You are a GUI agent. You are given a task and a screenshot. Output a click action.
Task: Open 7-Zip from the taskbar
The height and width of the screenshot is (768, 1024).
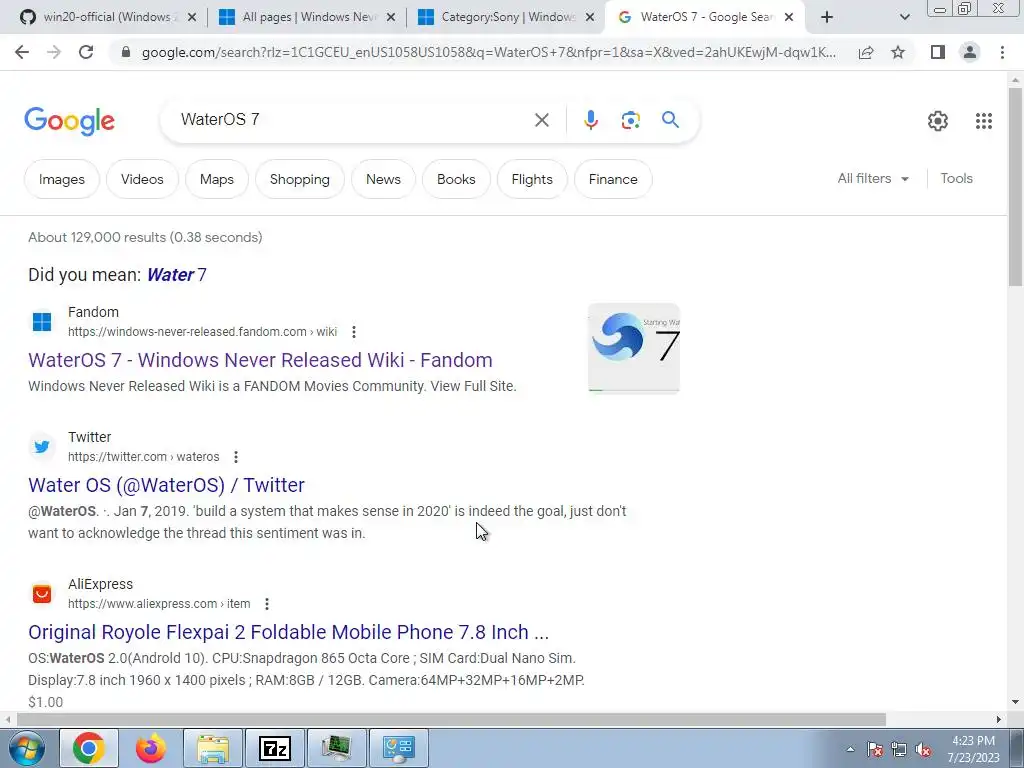click(x=275, y=748)
